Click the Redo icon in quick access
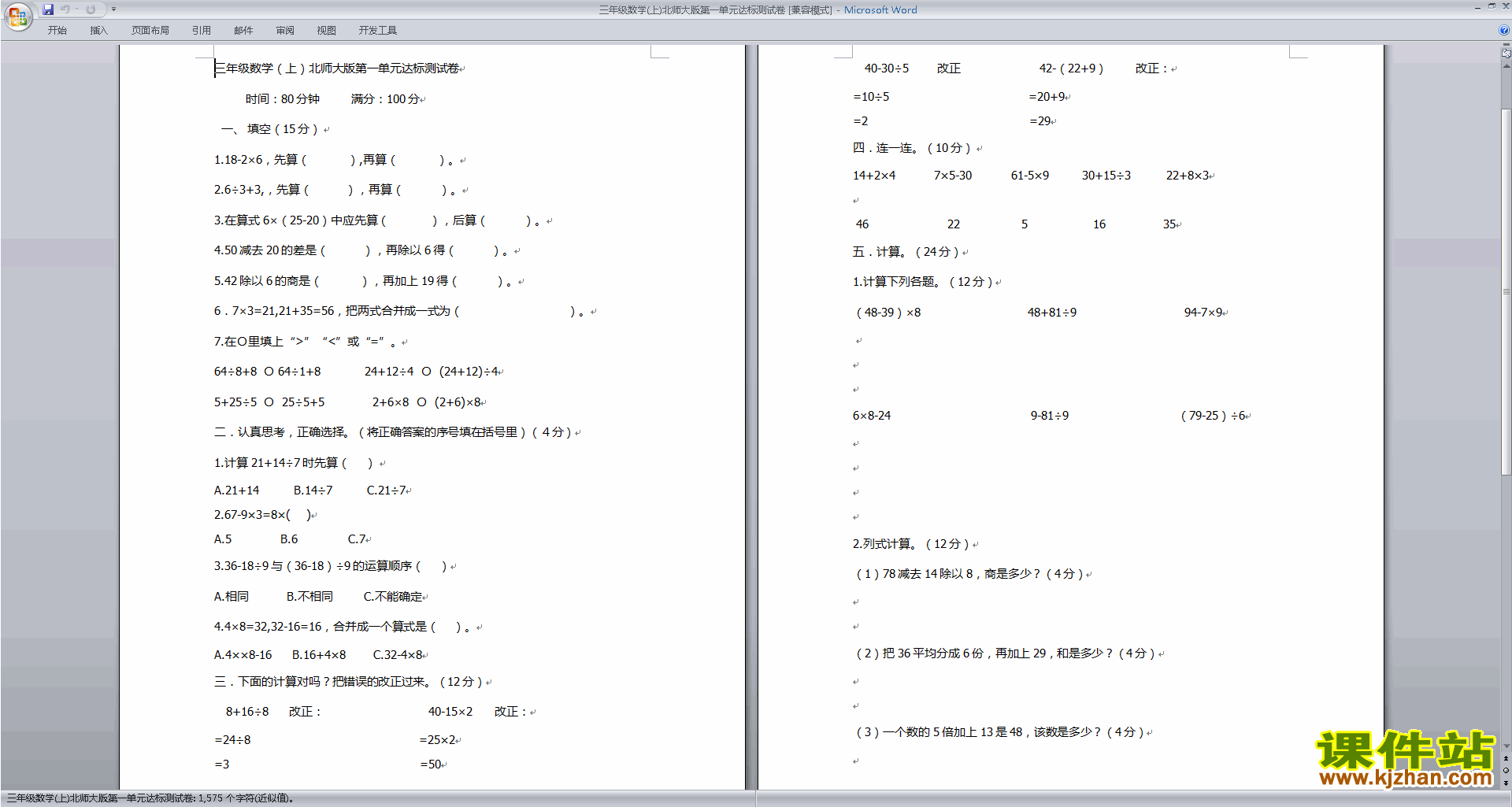1512x807 pixels. pyautogui.click(x=91, y=9)
